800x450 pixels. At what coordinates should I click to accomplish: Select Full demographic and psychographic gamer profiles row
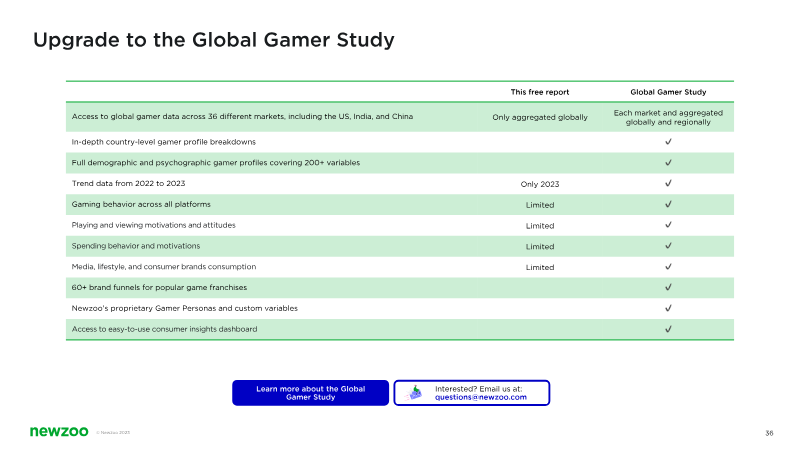pos(400,163)
